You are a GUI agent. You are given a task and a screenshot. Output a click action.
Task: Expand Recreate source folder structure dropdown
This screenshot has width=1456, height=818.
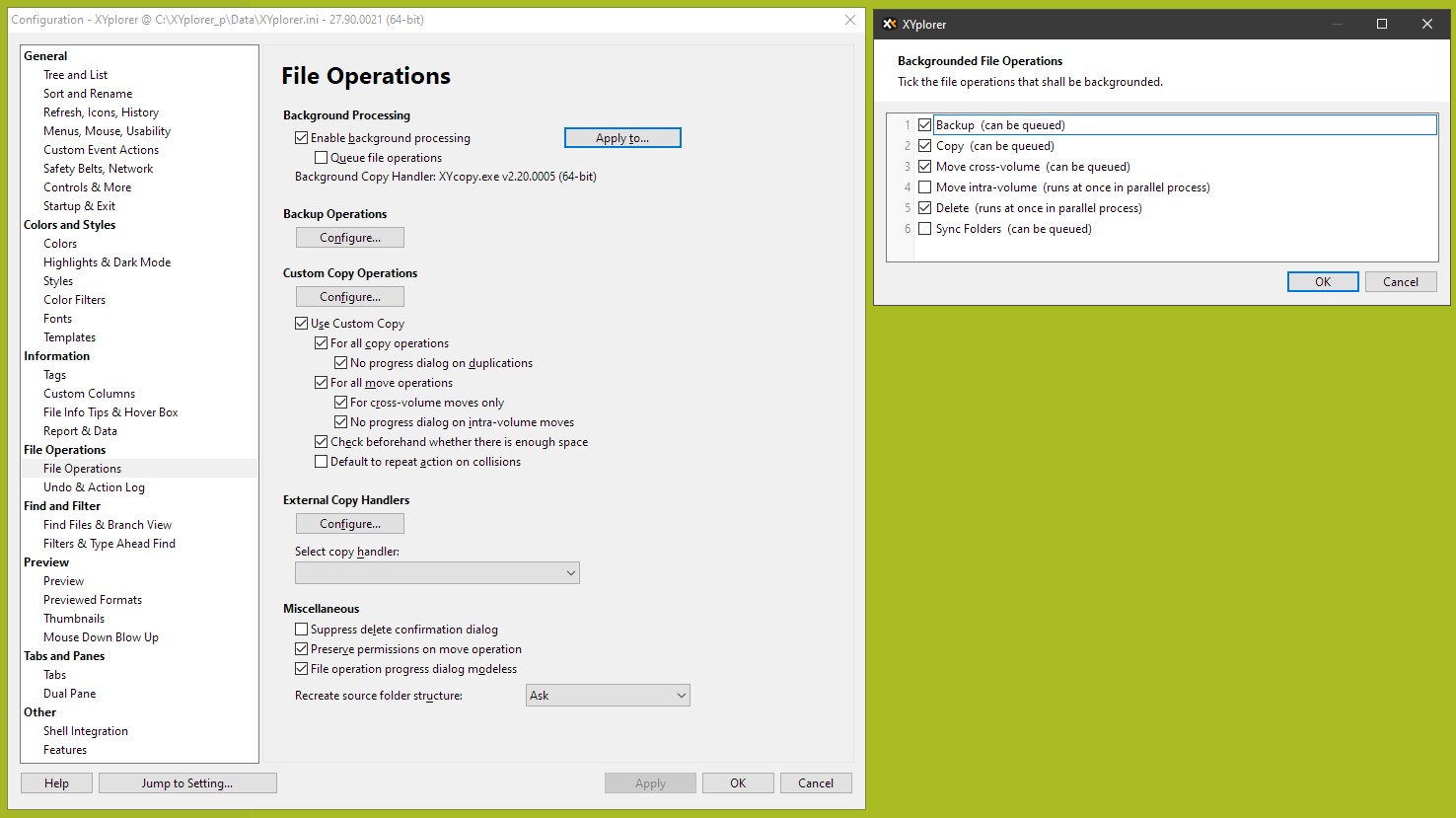(608, 696)
